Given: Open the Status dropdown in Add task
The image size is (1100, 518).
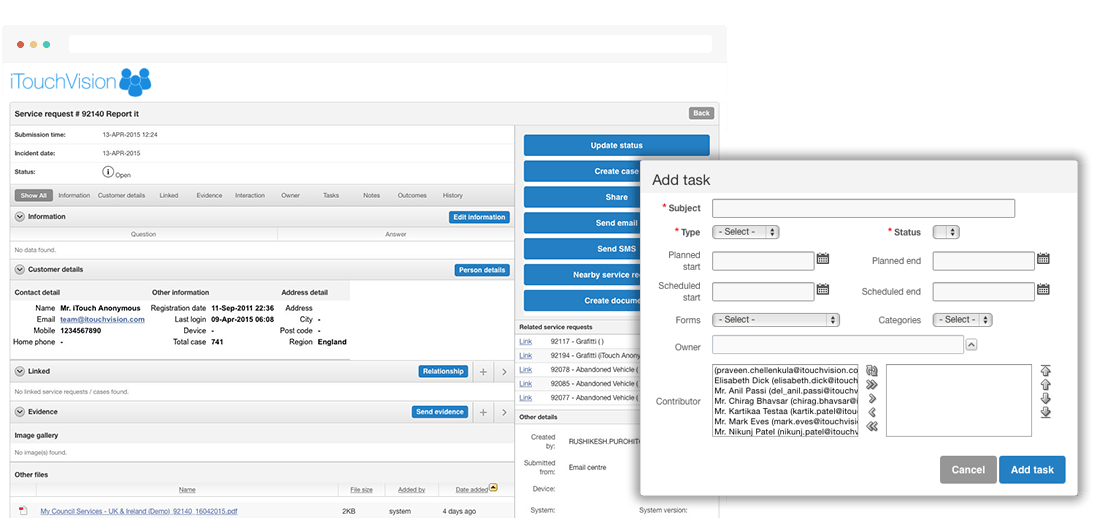Looking at the screenshot, I should (946, 232).
